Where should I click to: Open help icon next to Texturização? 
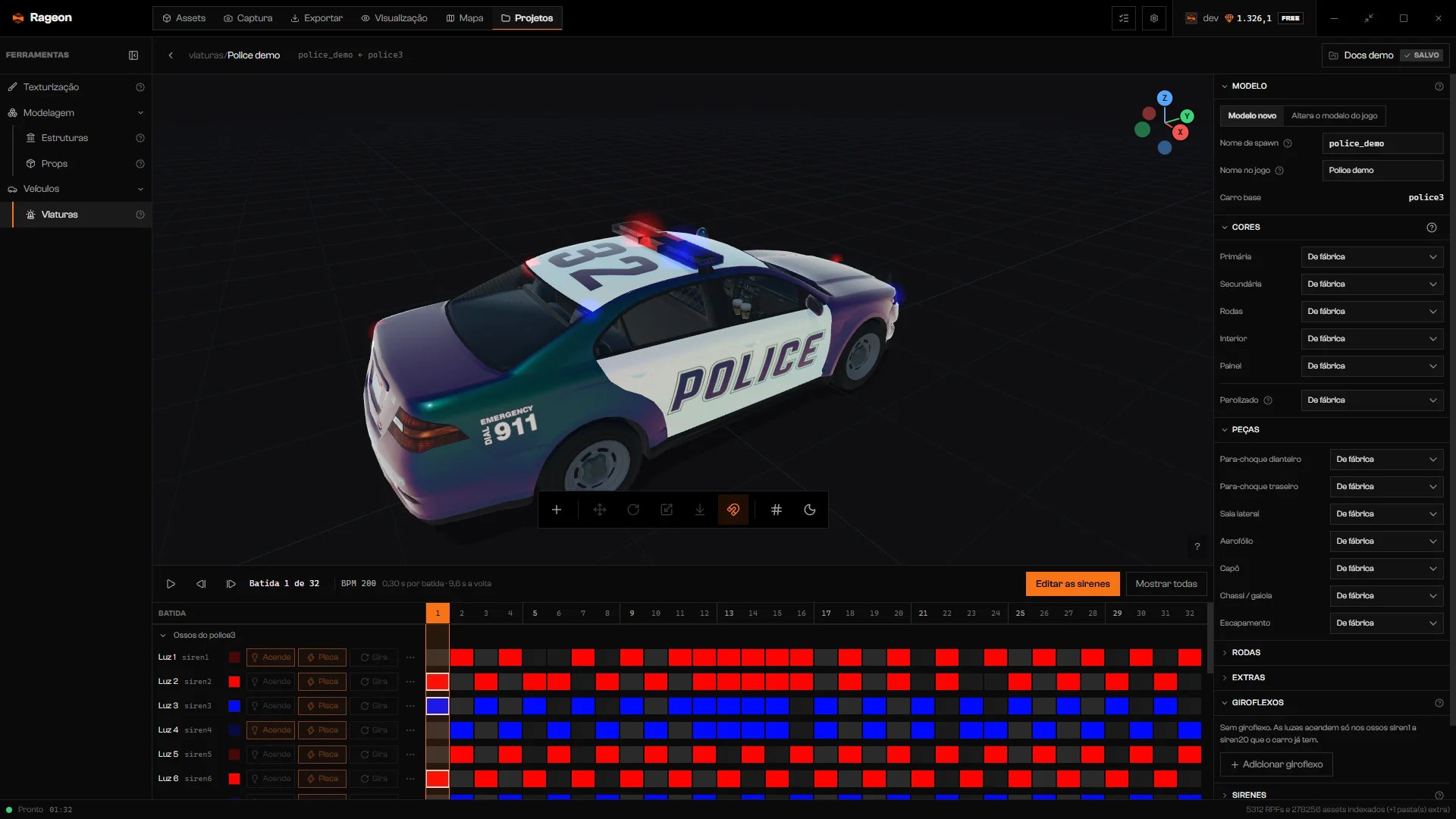140,87
